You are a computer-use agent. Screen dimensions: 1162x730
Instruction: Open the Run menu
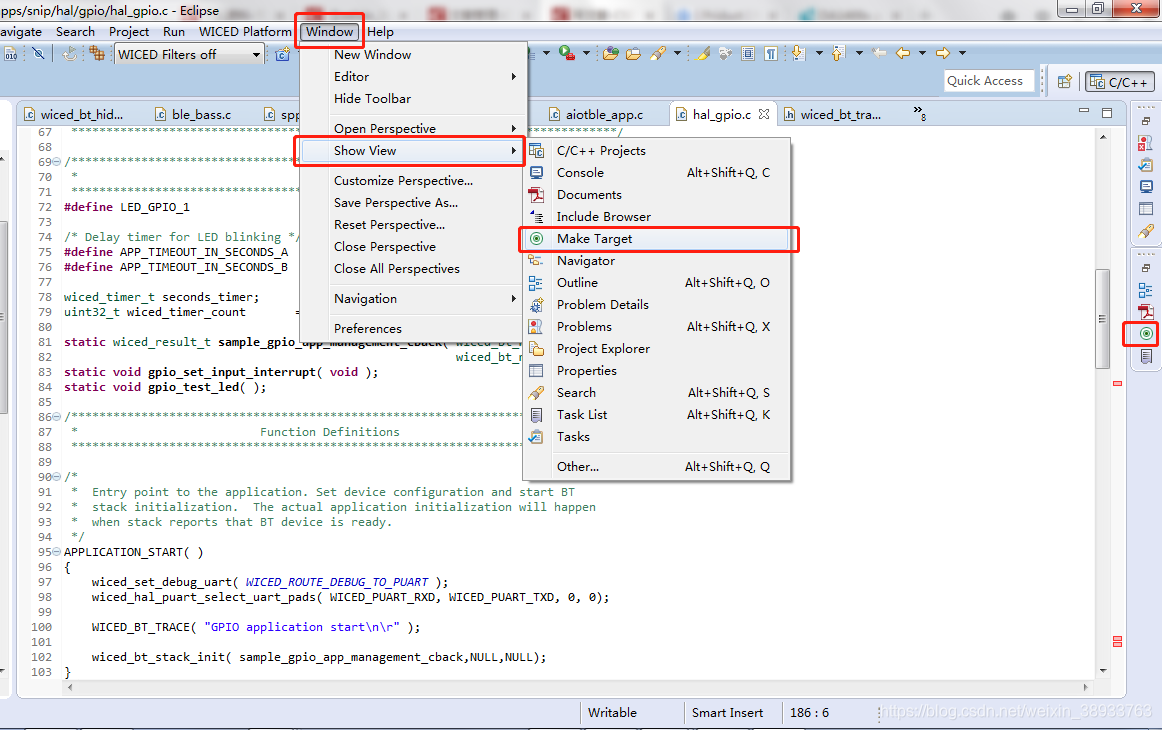pos(174,32)
